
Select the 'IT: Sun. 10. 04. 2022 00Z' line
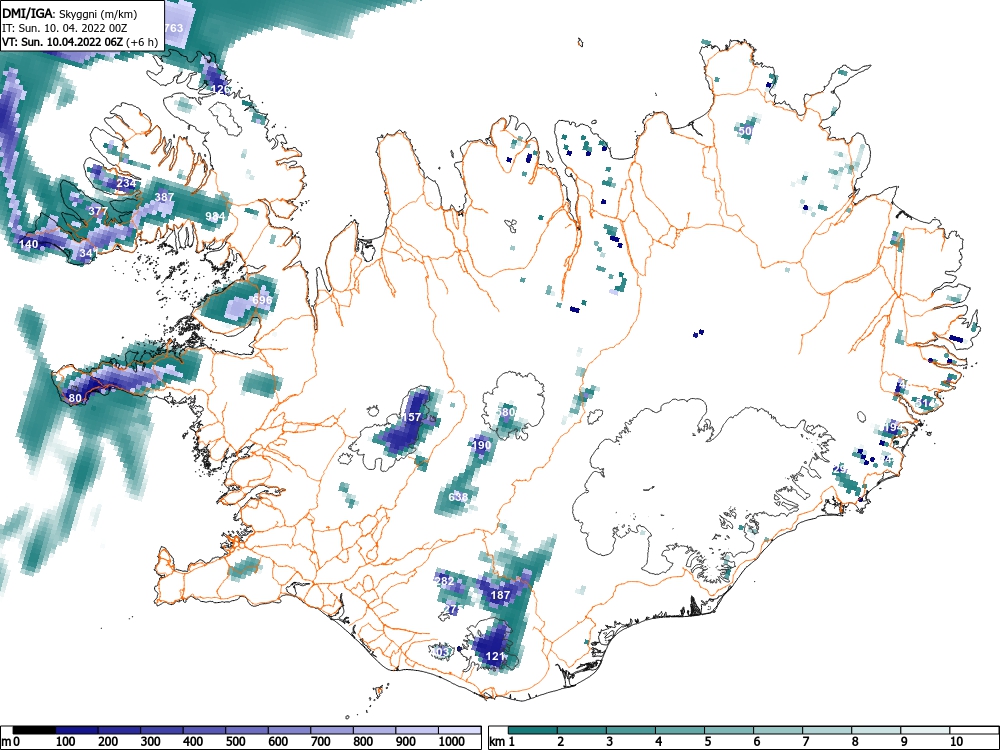coord(64,28)
